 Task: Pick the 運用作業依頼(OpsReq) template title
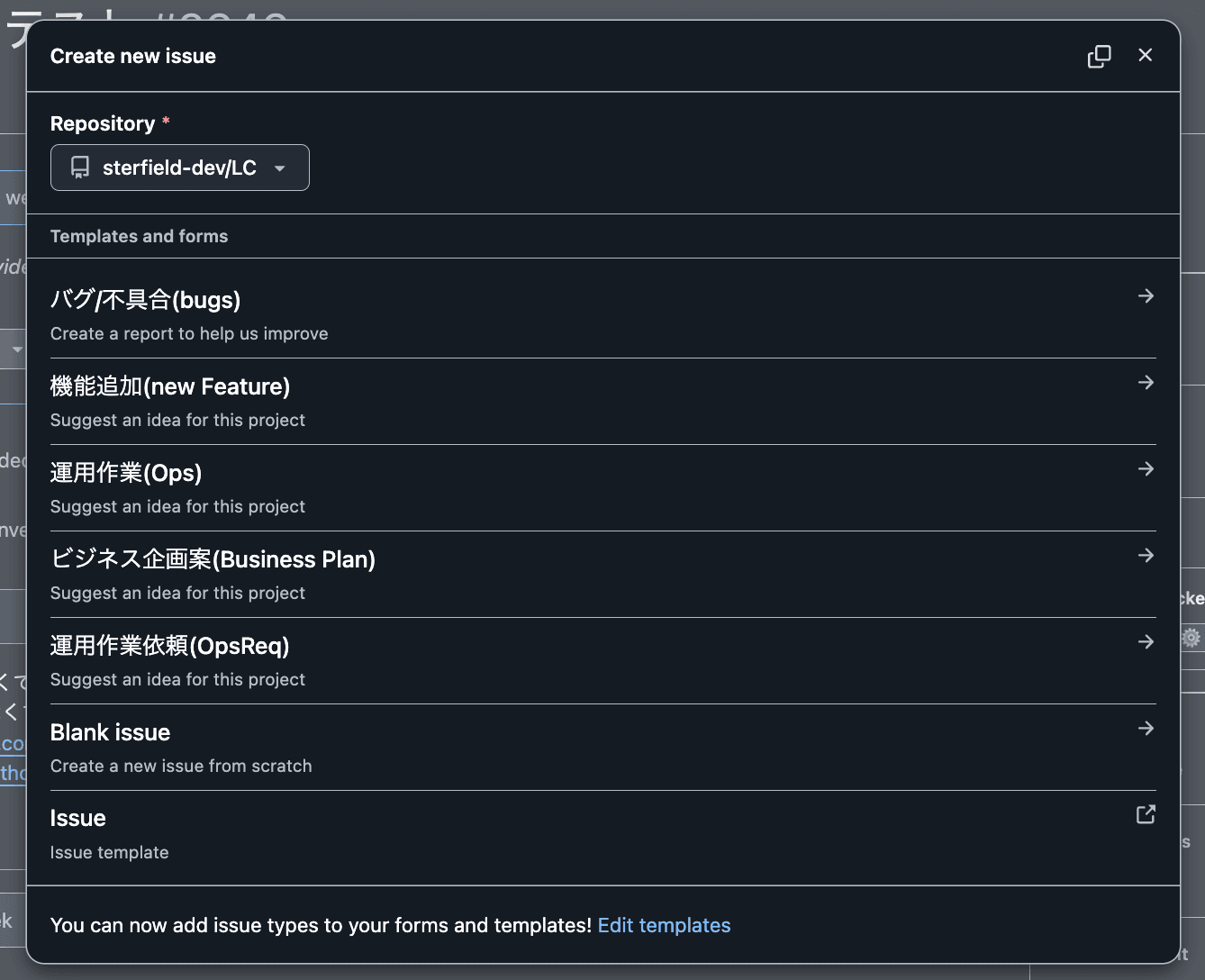[170, 646]
